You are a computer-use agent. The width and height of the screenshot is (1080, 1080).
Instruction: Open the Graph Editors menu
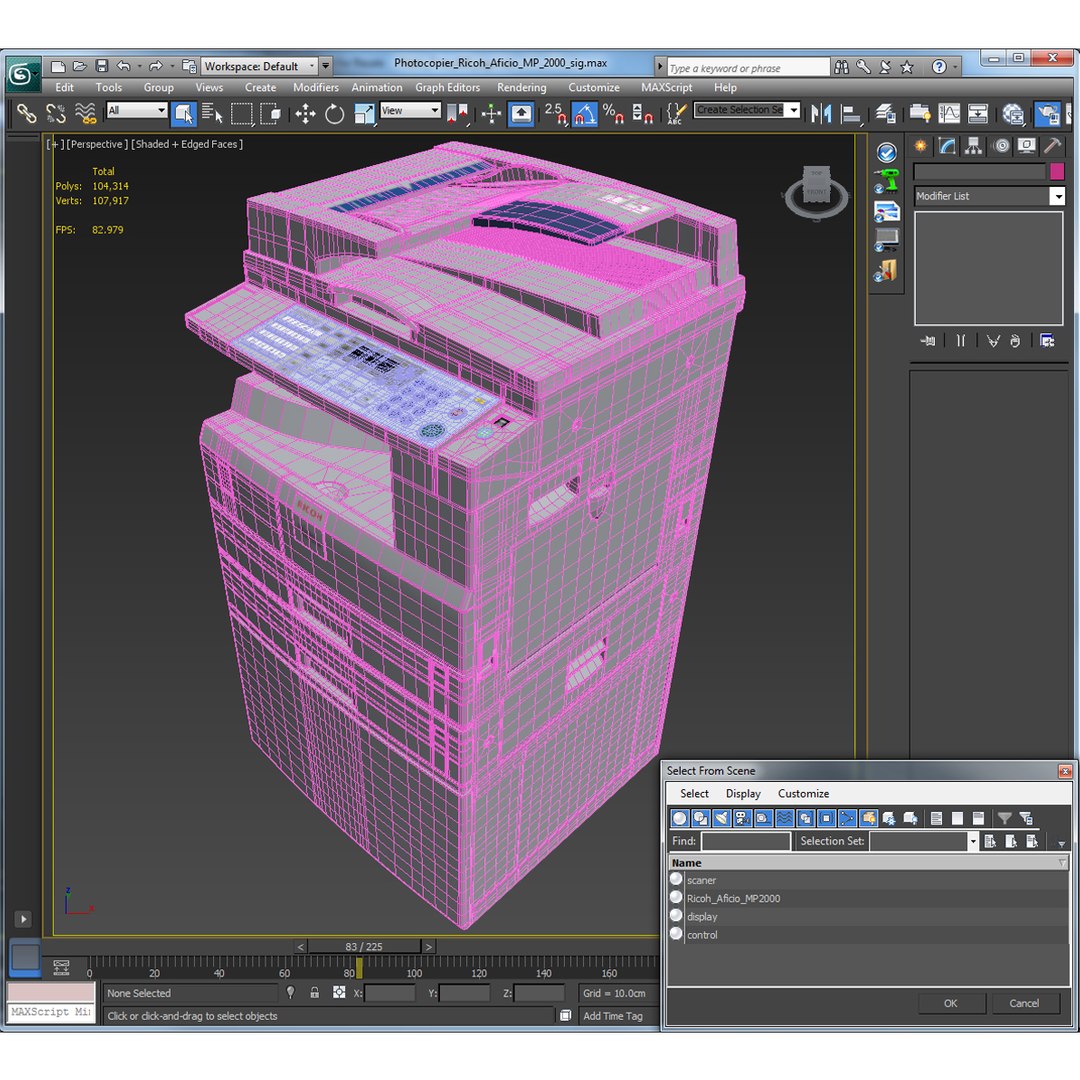pos(447,87)
